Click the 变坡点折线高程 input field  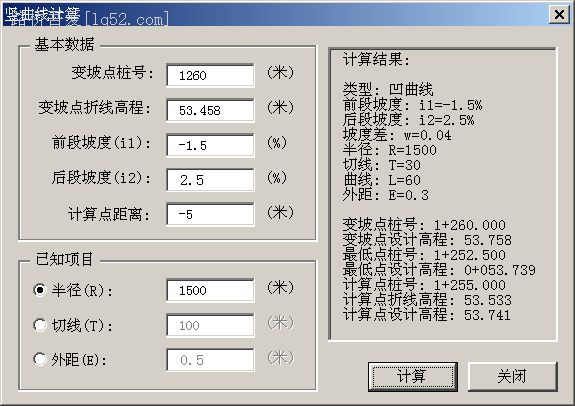pyautogui.click(x=210, y=110)
